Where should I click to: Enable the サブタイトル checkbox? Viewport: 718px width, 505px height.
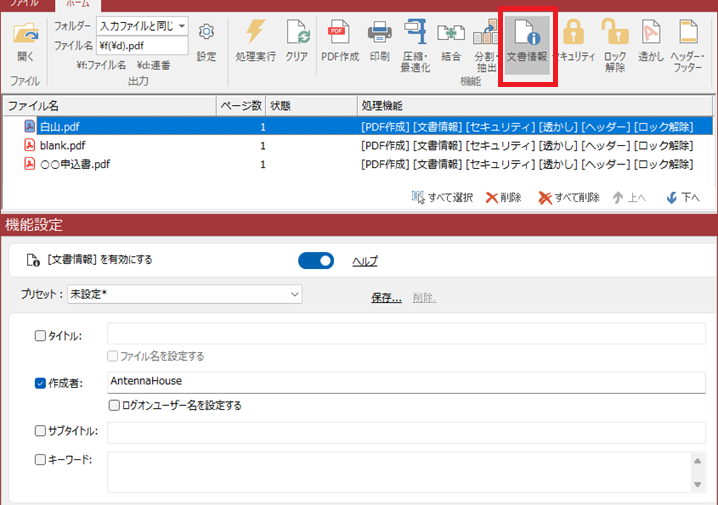coord(40,430)
